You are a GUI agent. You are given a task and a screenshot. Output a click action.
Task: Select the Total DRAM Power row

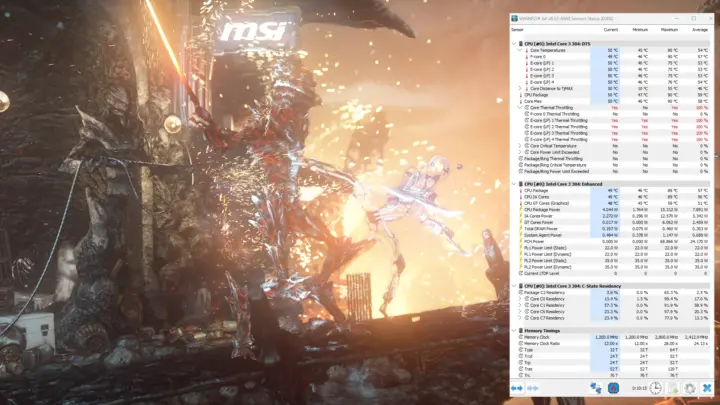pos(613,229)
